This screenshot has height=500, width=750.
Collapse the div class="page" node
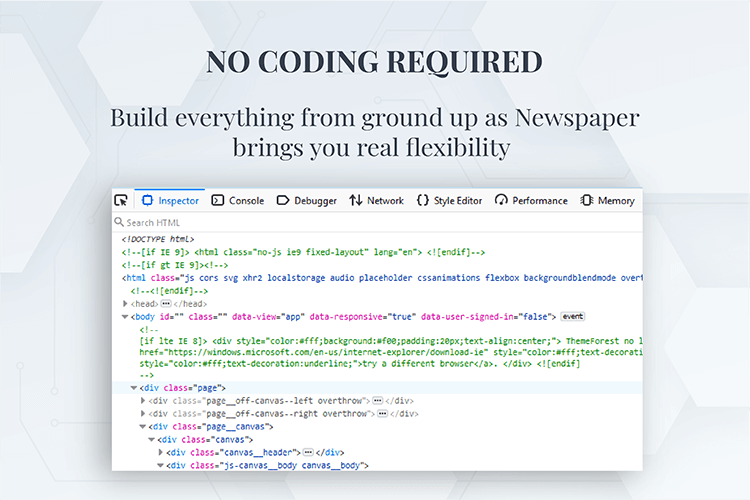(x=134, y=387)
